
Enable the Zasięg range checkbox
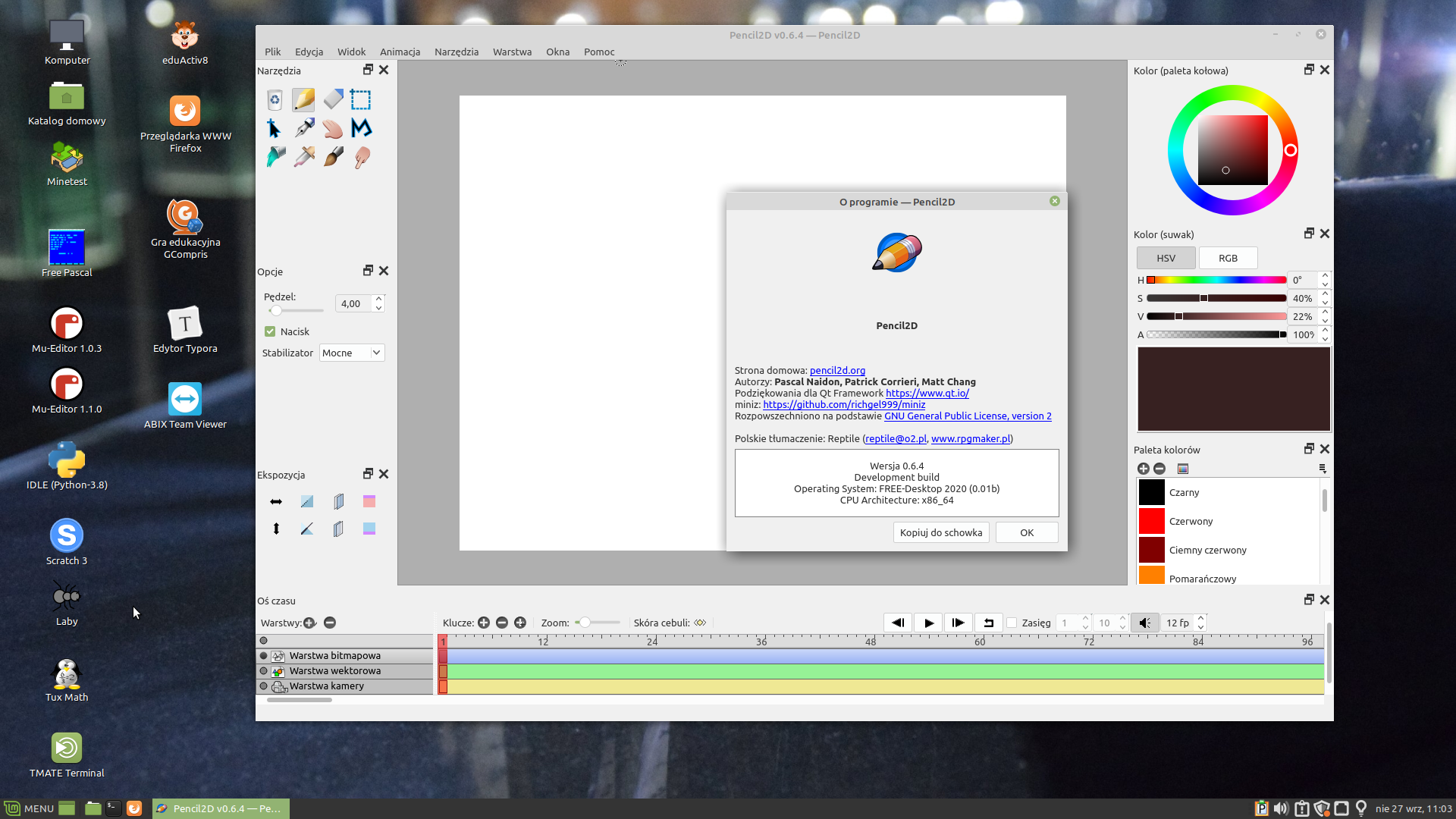pyautogui.click(x=1012, y=623)
